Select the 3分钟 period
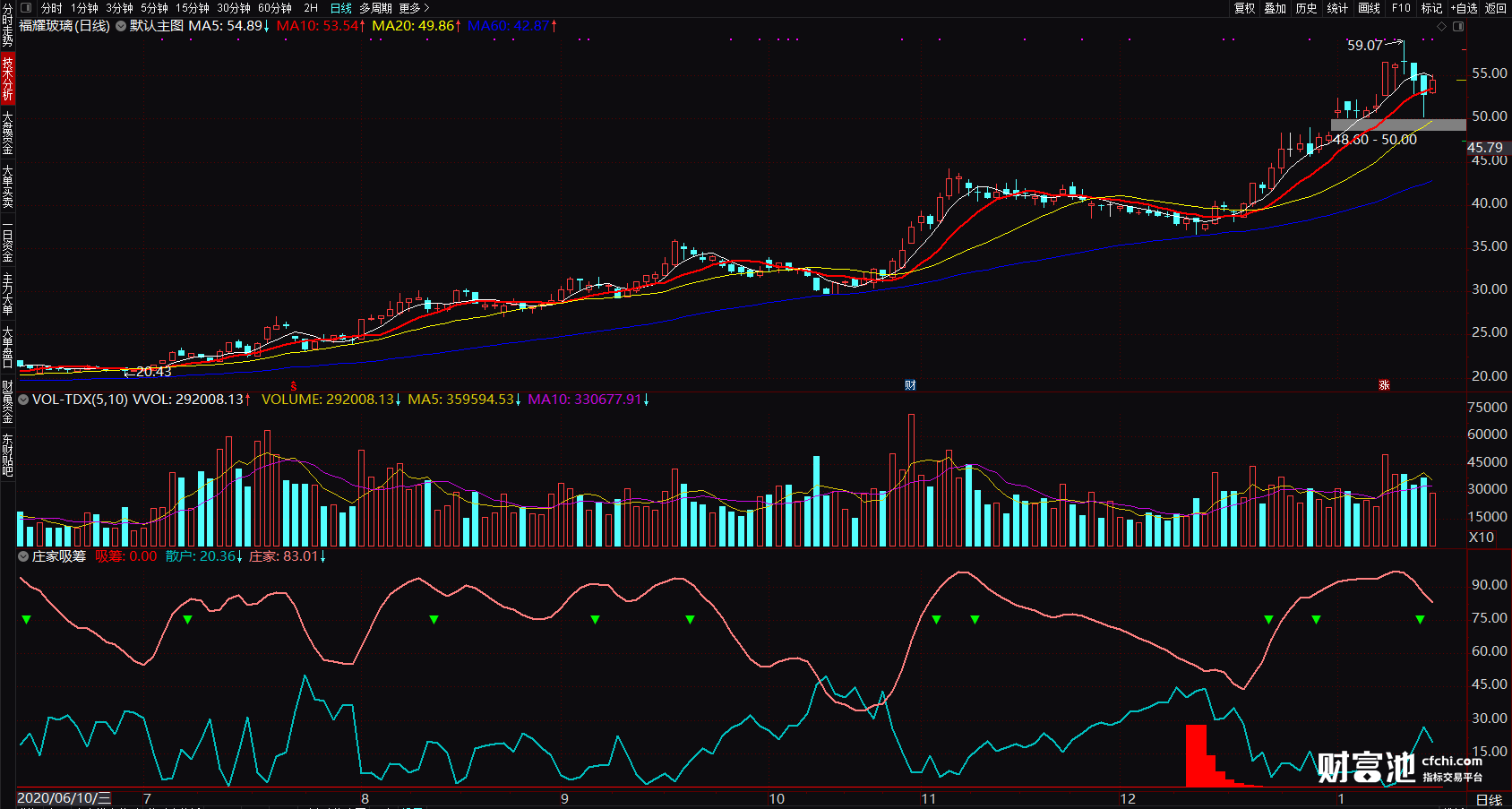The height and width of the screenshot is (809, 1512). [x=119, y=8]
